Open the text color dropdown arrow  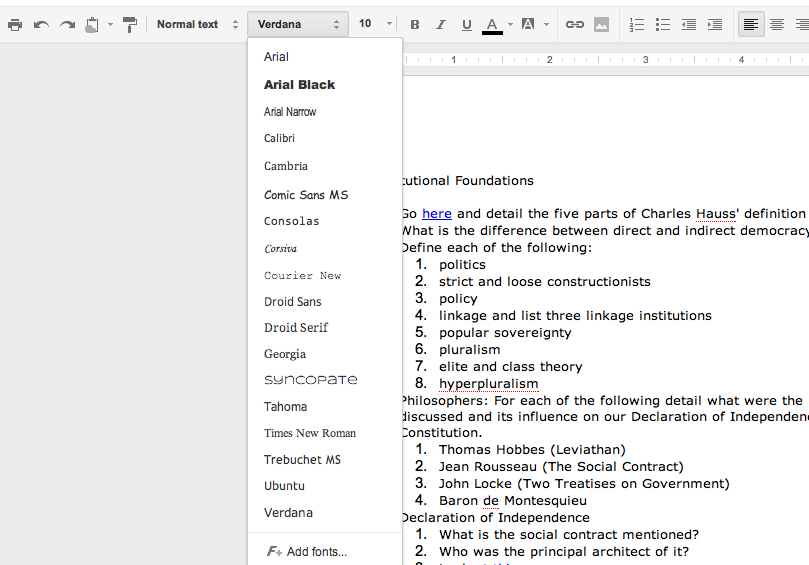click(x=510, y=24)
